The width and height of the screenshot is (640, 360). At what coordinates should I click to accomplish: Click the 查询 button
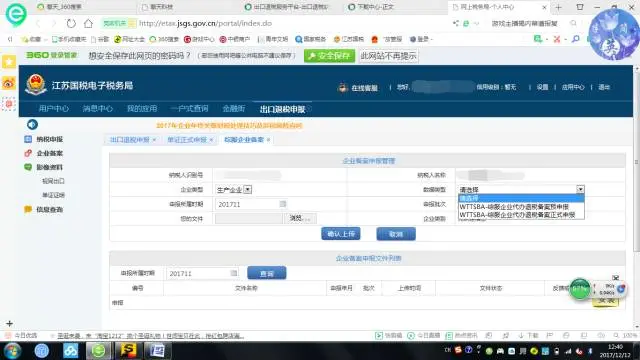(x=267, y=273)
